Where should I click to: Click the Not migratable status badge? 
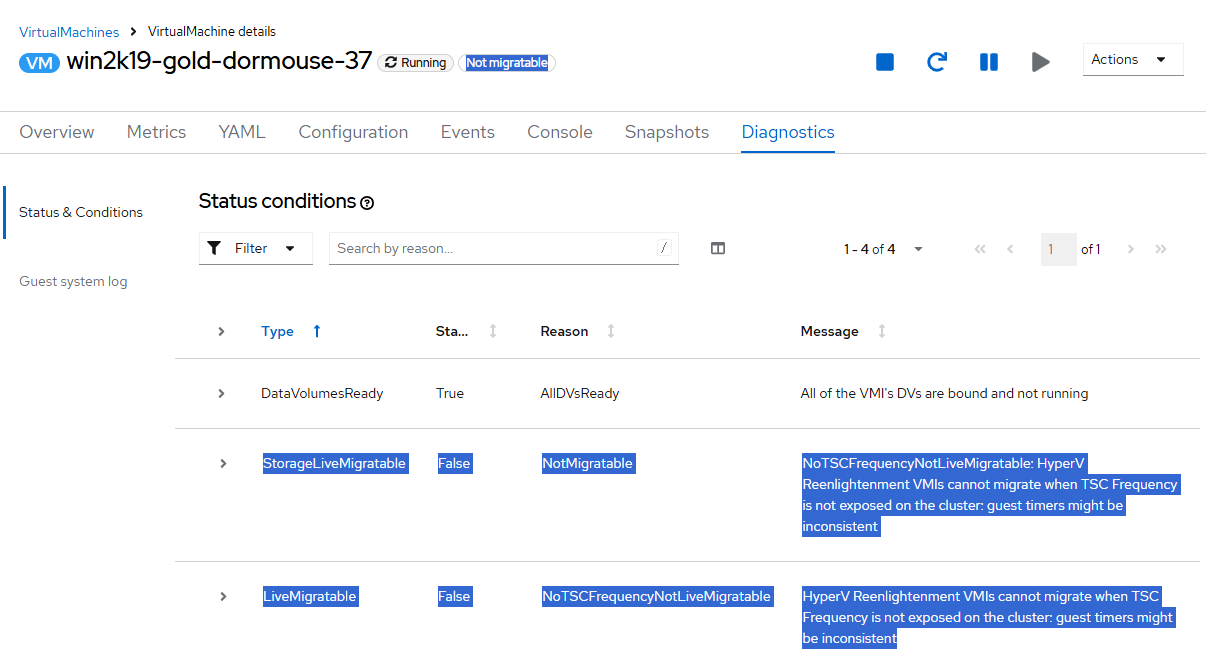[507, 63]
